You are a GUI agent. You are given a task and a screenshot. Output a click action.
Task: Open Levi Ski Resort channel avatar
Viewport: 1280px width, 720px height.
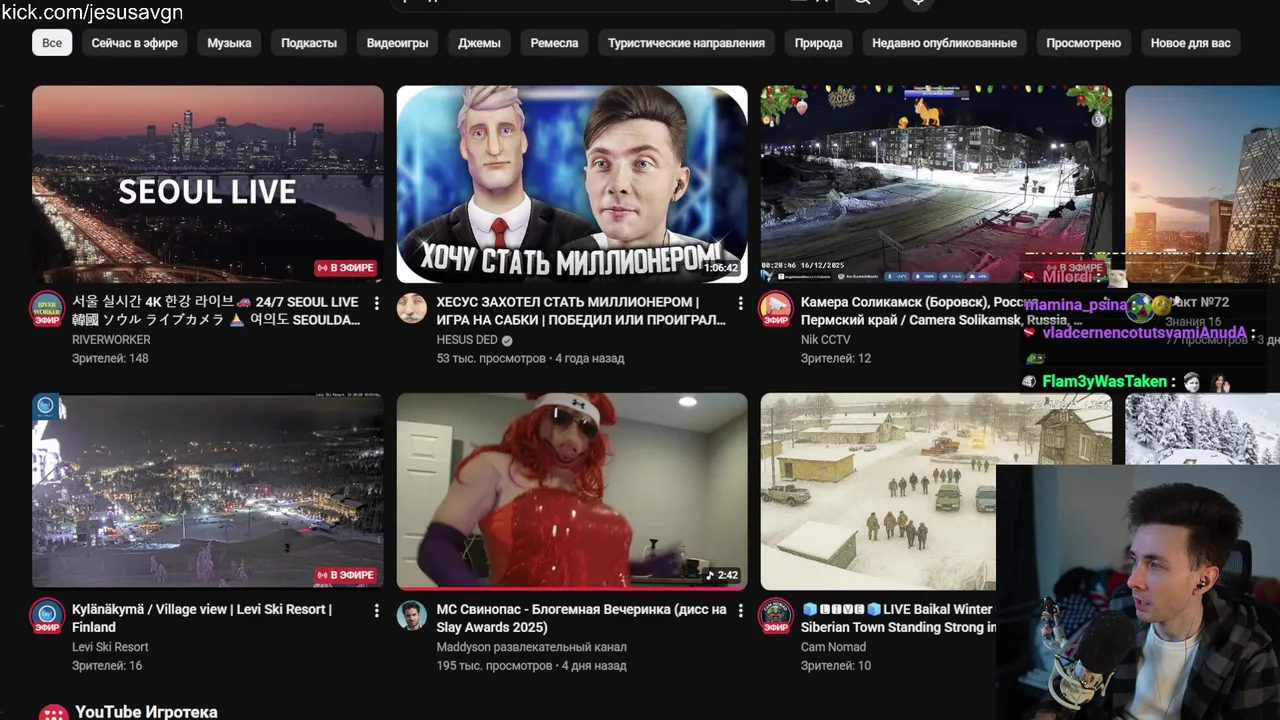point(47,616)
